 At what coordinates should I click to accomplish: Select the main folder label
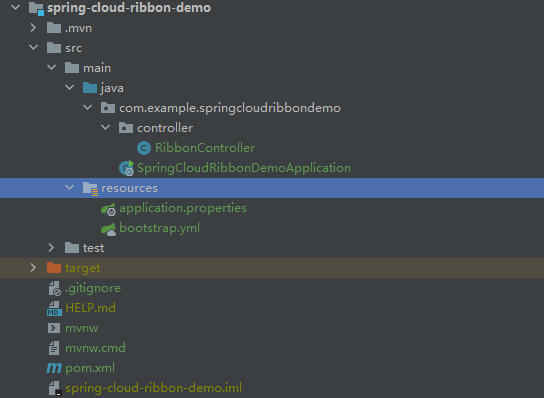click(97, 68)
